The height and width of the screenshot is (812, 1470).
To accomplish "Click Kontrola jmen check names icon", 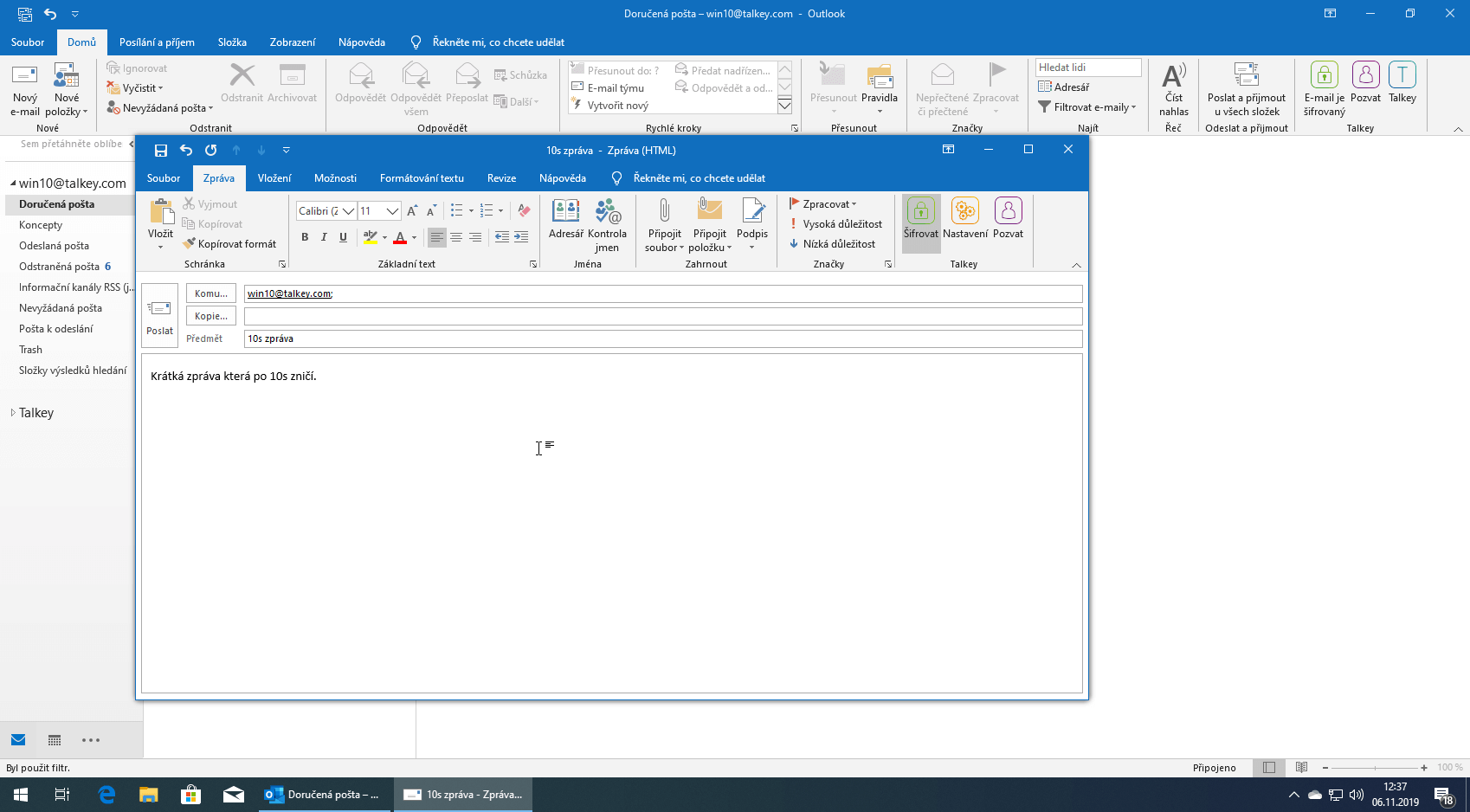I will pyautogui.click(x=607, y=225).
